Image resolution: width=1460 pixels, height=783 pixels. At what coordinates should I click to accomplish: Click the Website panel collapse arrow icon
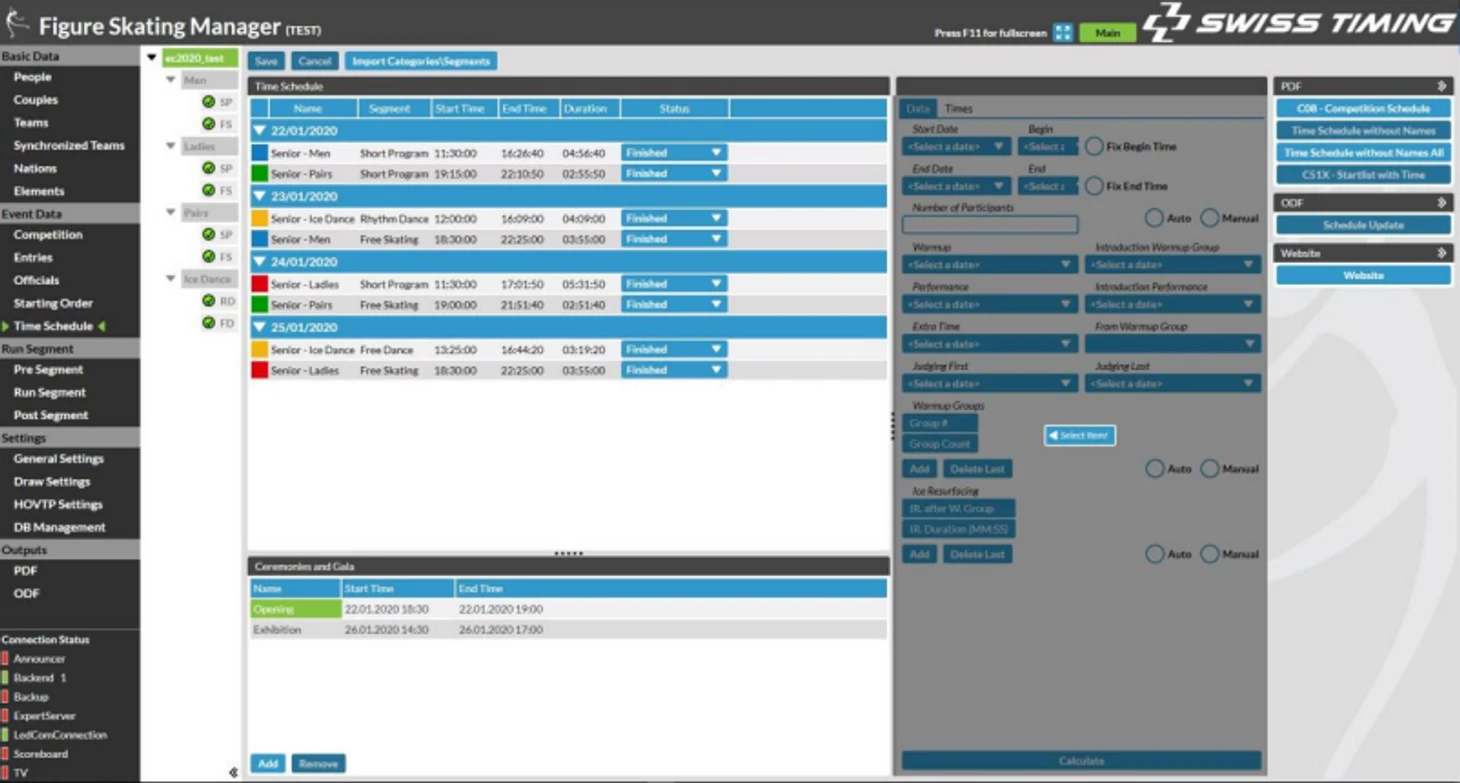coord(1441,253)
